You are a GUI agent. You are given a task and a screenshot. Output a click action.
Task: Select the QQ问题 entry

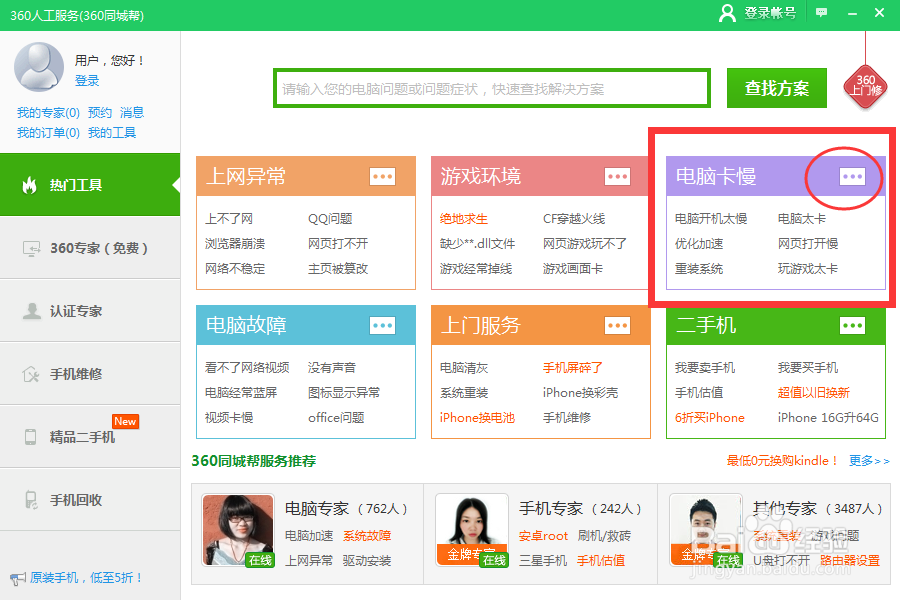[x=330, y=219]
